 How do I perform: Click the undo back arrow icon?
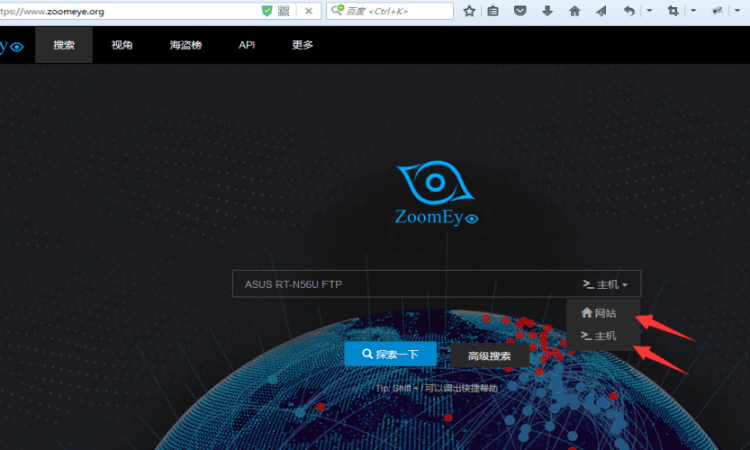tap(629, 11)
